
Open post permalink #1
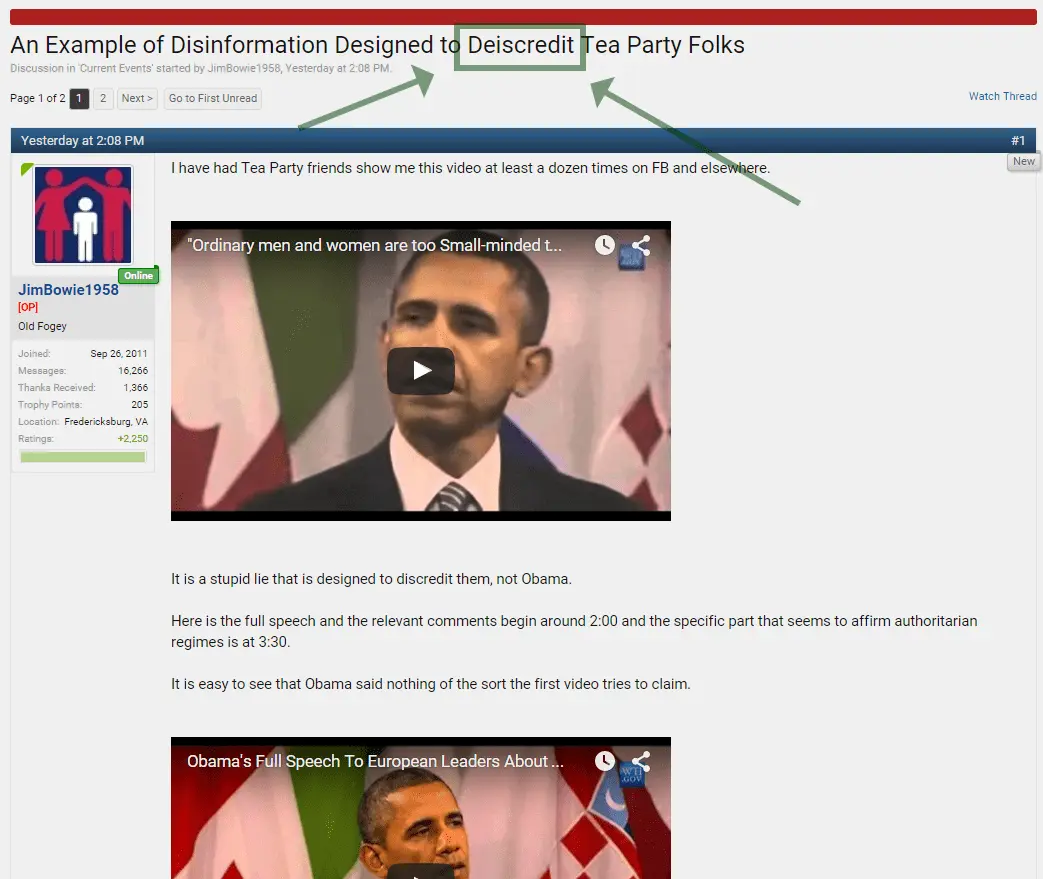coord(1018,140)
